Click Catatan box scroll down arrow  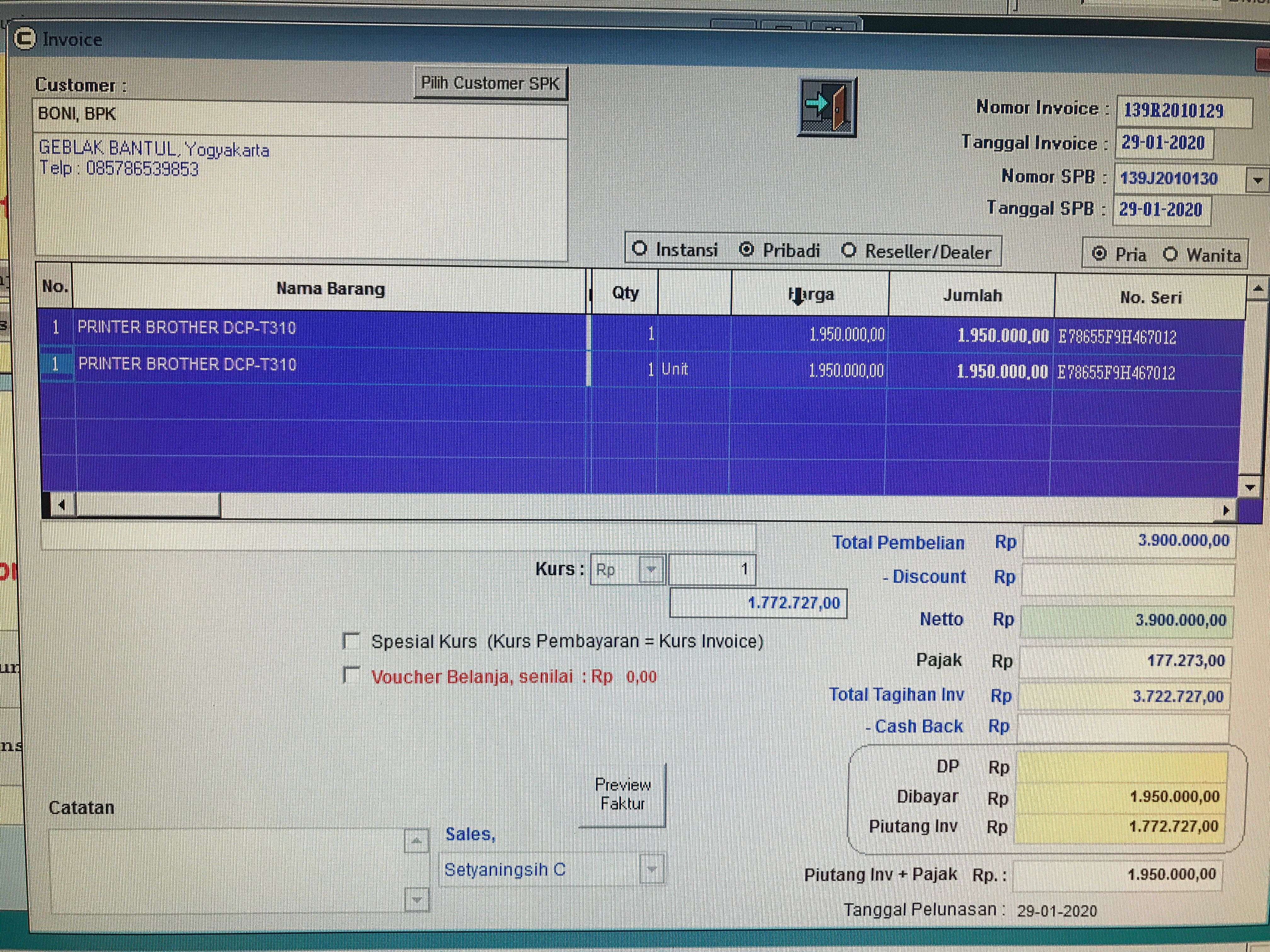click(x=416, y=900)
